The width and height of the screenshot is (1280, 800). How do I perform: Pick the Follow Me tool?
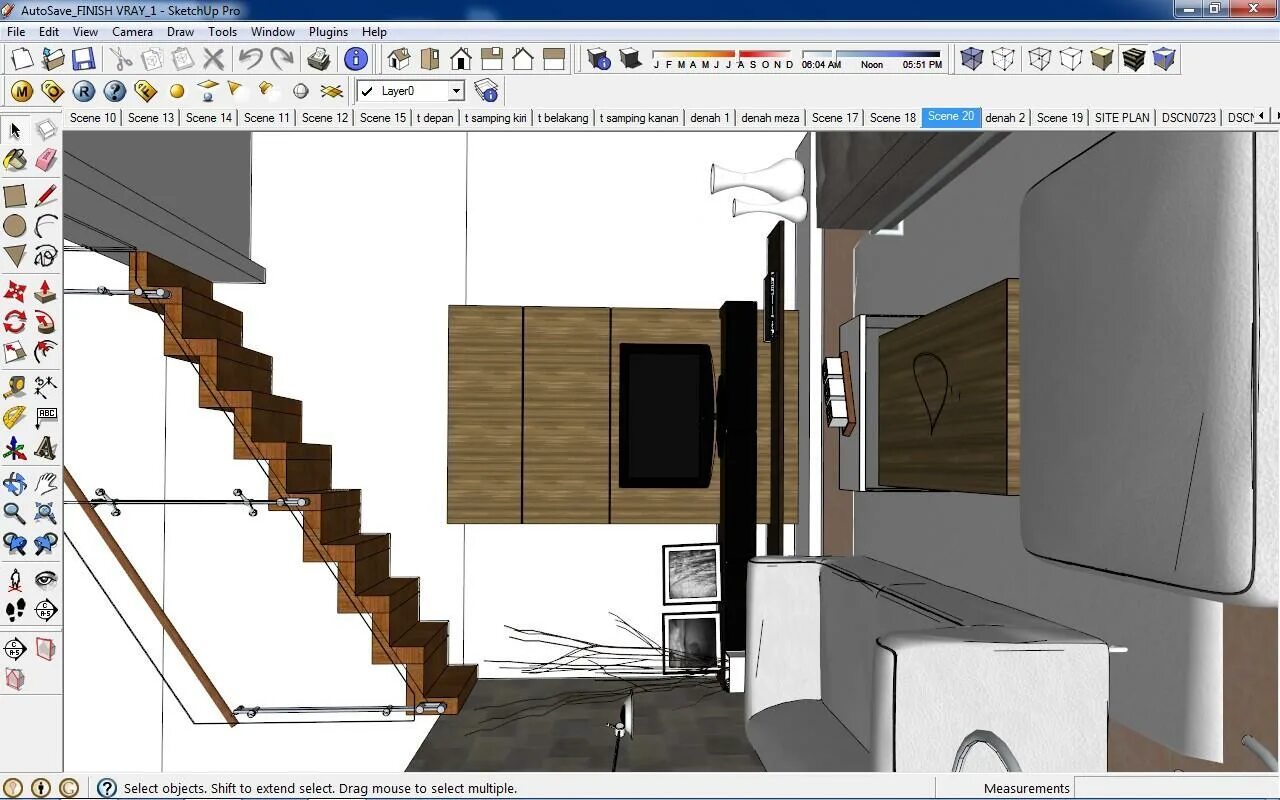click(x=46, y=321)
